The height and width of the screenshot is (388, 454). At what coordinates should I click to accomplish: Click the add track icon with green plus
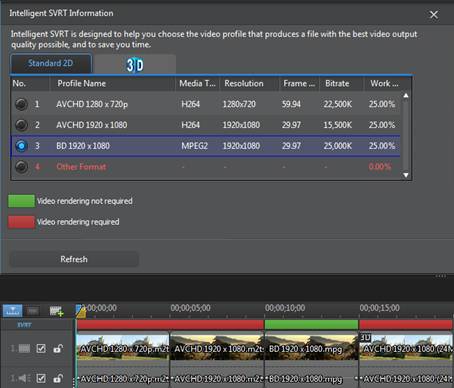click(56, 311)
